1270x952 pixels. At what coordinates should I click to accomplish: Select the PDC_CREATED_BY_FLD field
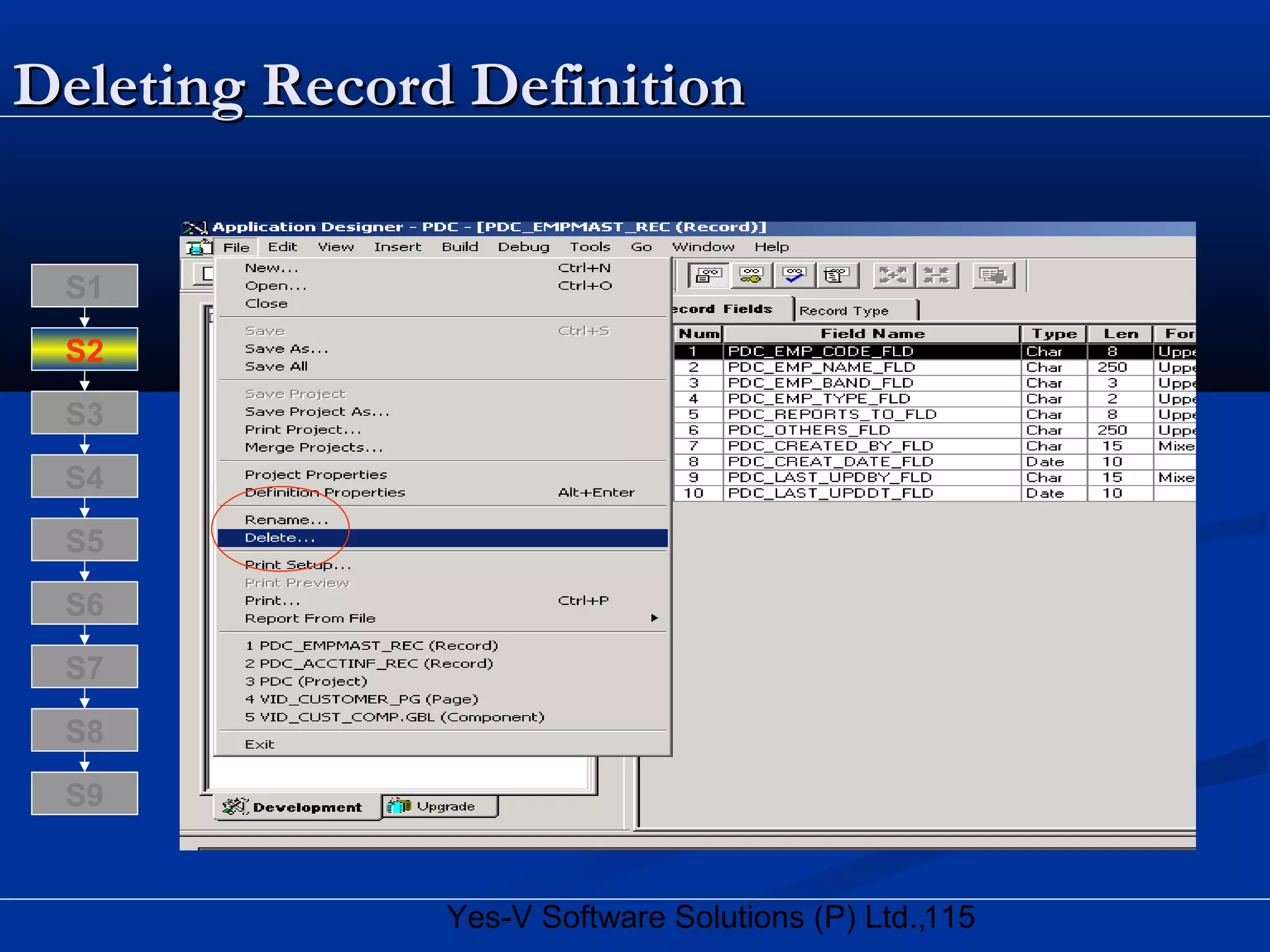[872, 446]
